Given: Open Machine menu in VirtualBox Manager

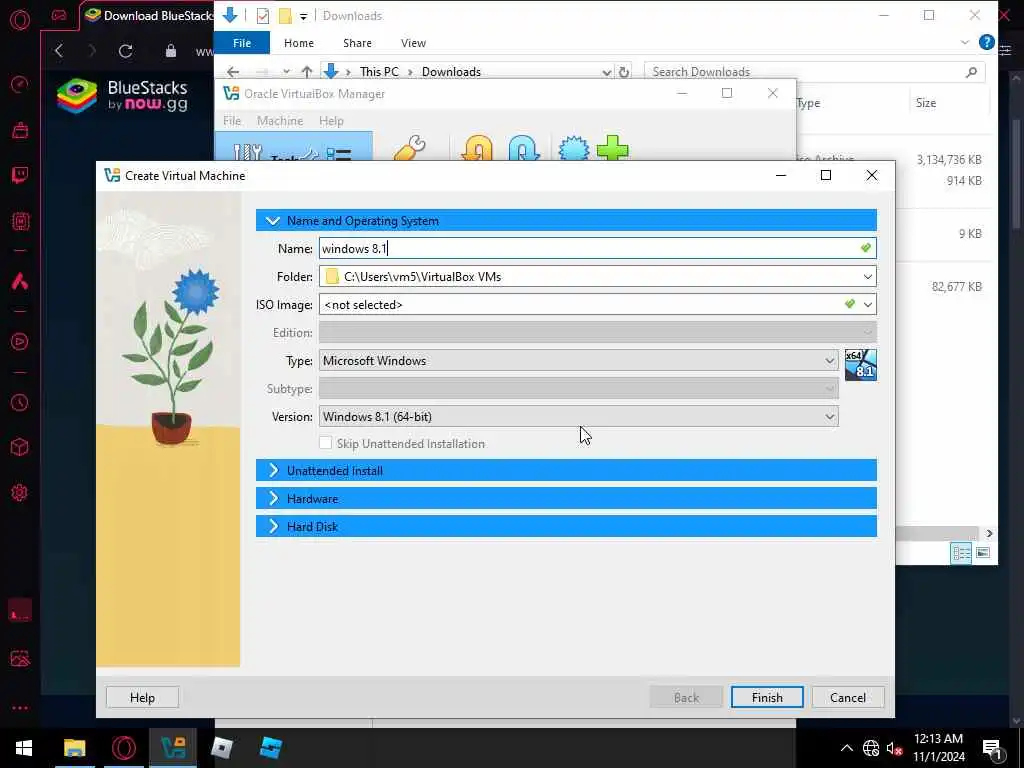Looking at the screenshot, I should (280, 121).
